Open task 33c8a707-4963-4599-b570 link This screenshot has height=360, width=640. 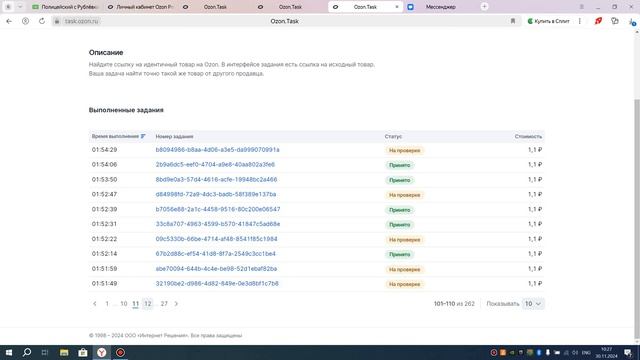point(218,224)
